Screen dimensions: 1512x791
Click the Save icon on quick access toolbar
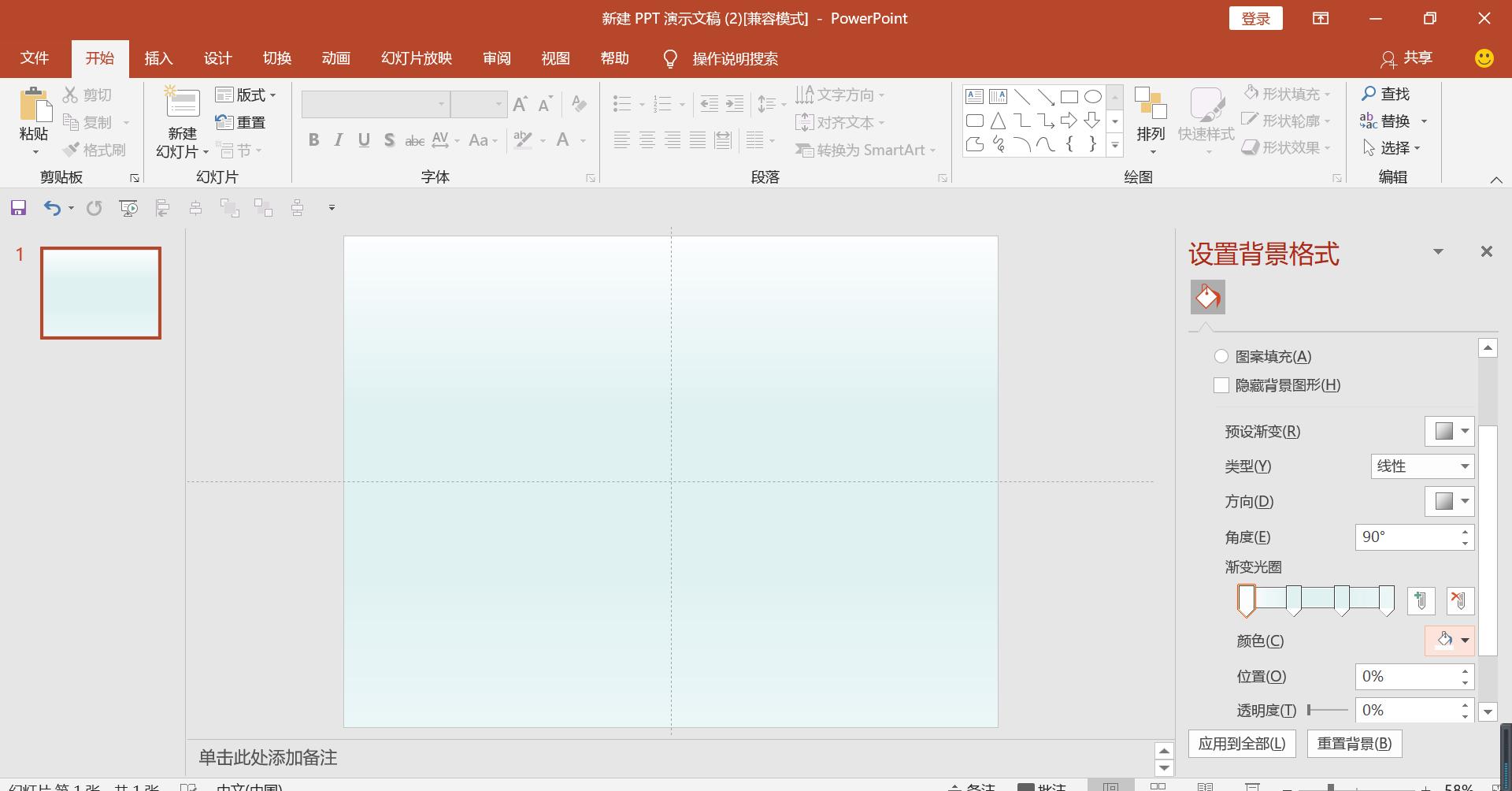point(17,207)
